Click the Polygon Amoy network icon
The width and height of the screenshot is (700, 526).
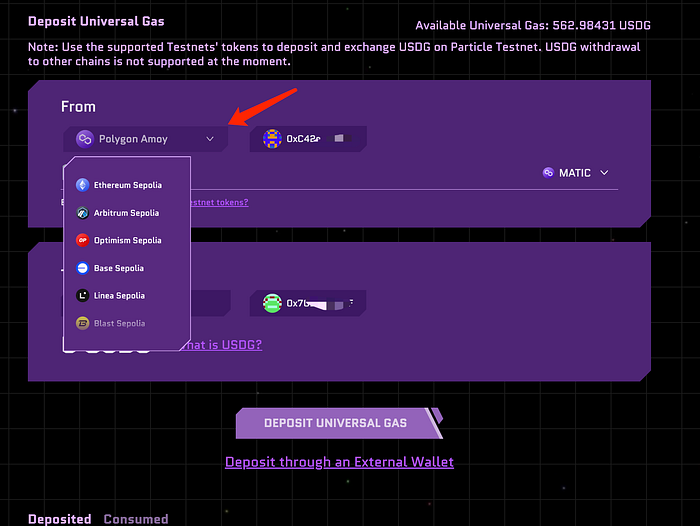tap(85, 139)
